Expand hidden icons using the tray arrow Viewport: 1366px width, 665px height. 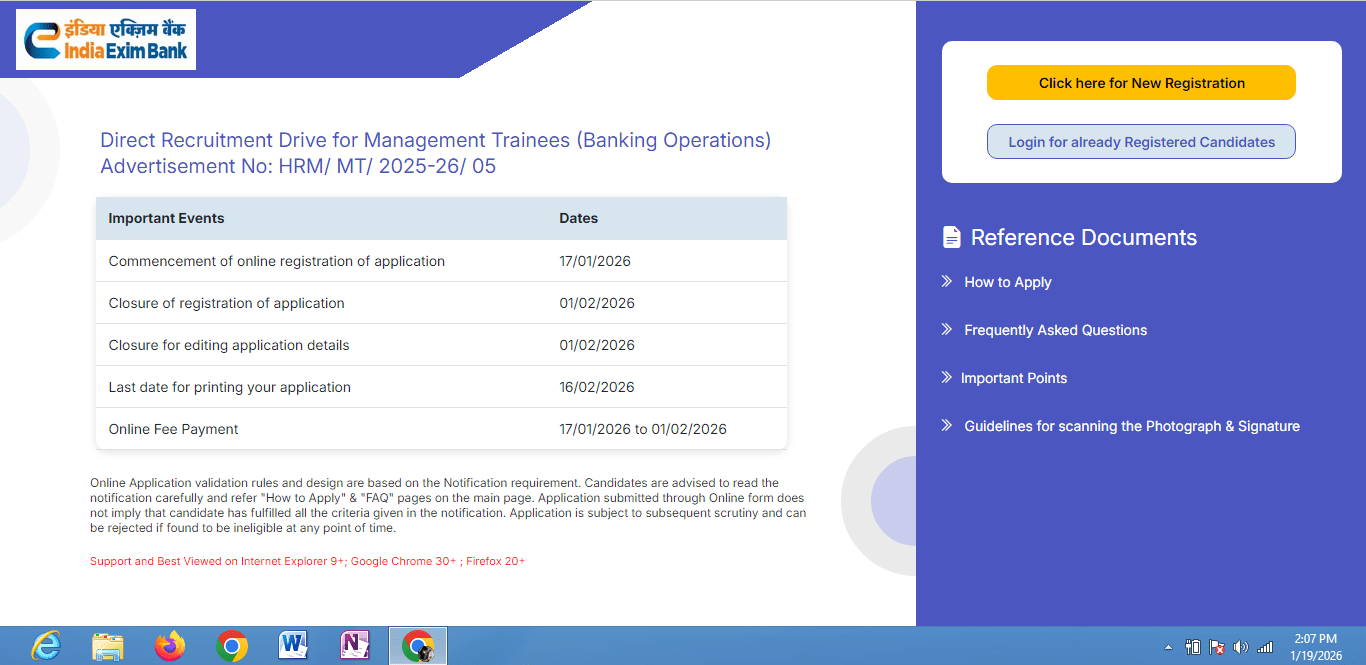pyautogui.click(x=1168, y=647)
